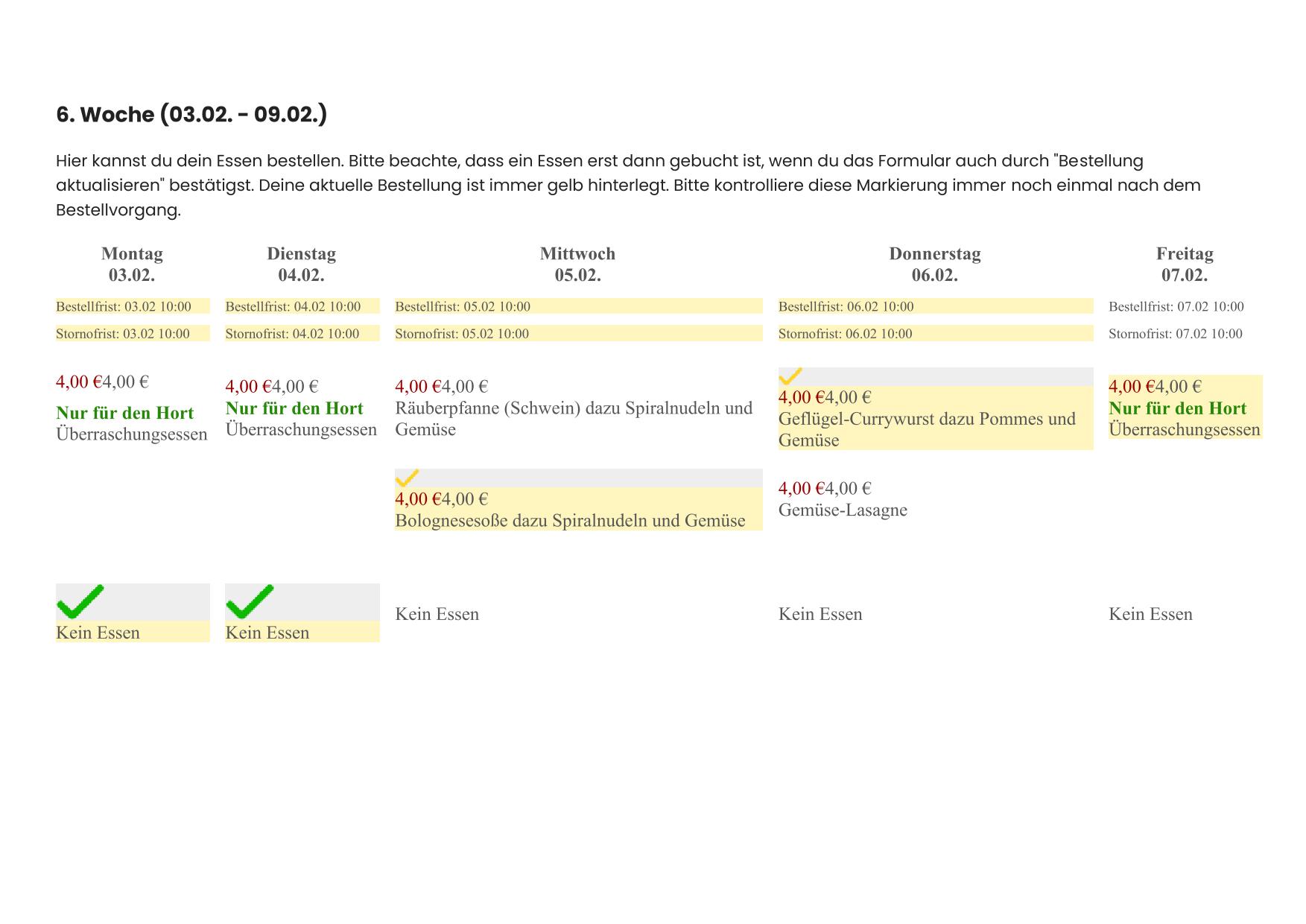Select Dienstag Überraschungsessen option
The height and width of the screenshot is (924, 1306).
[301, 429]
